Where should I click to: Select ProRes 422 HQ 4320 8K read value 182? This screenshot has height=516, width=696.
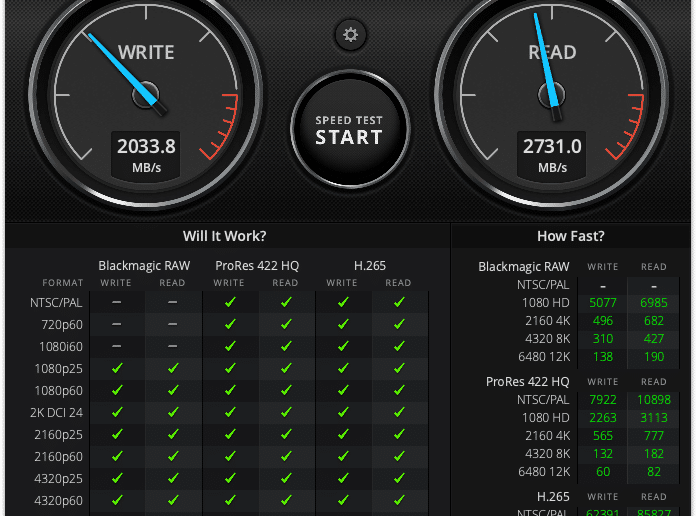[654, 454]
